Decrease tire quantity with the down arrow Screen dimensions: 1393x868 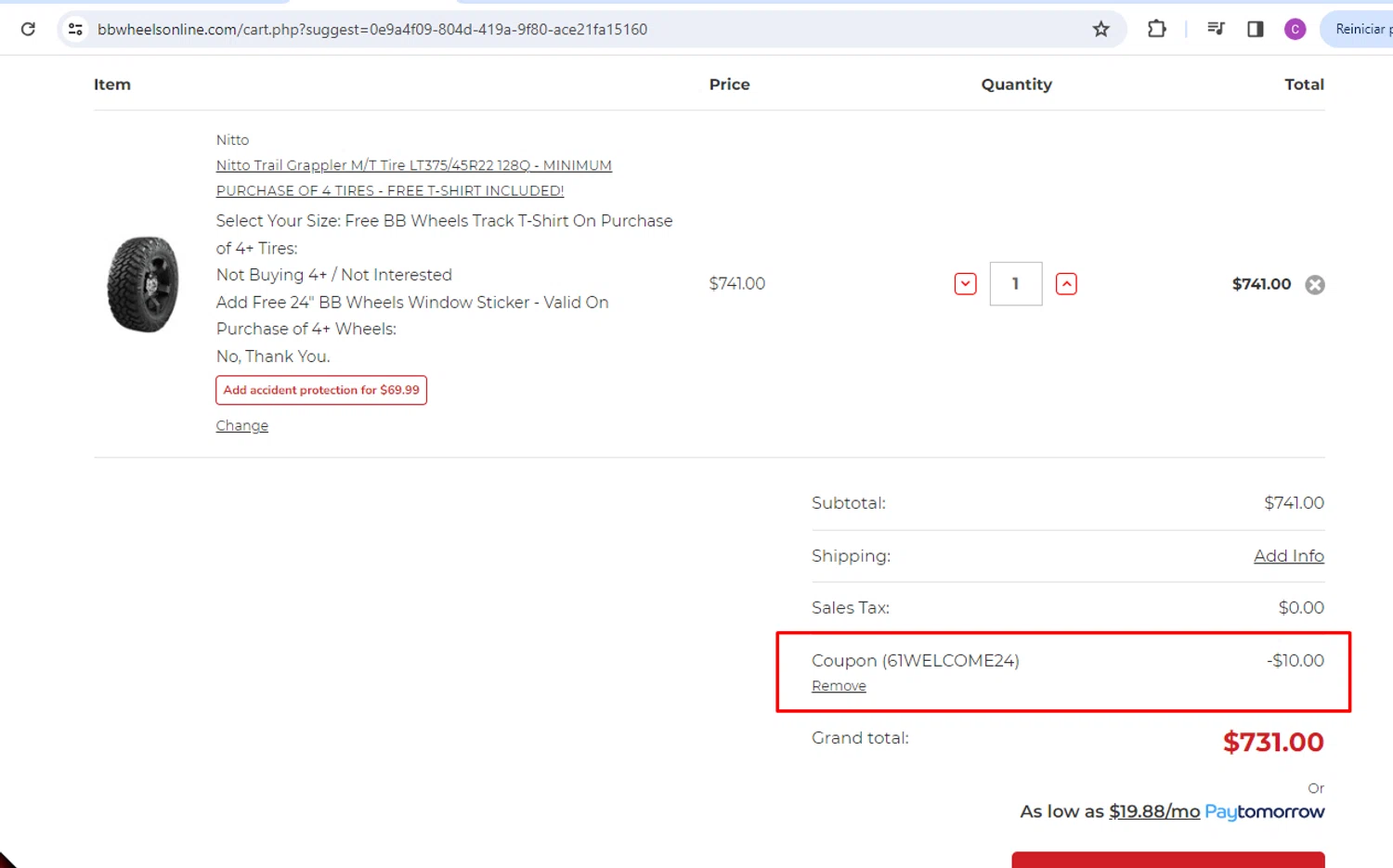tap(965, 284)
